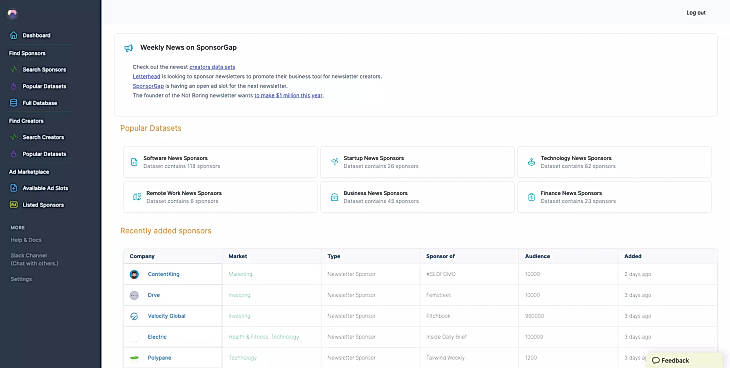730x368 pixels.
Task: Click the Polypane green logo
Action: [134, 358]
